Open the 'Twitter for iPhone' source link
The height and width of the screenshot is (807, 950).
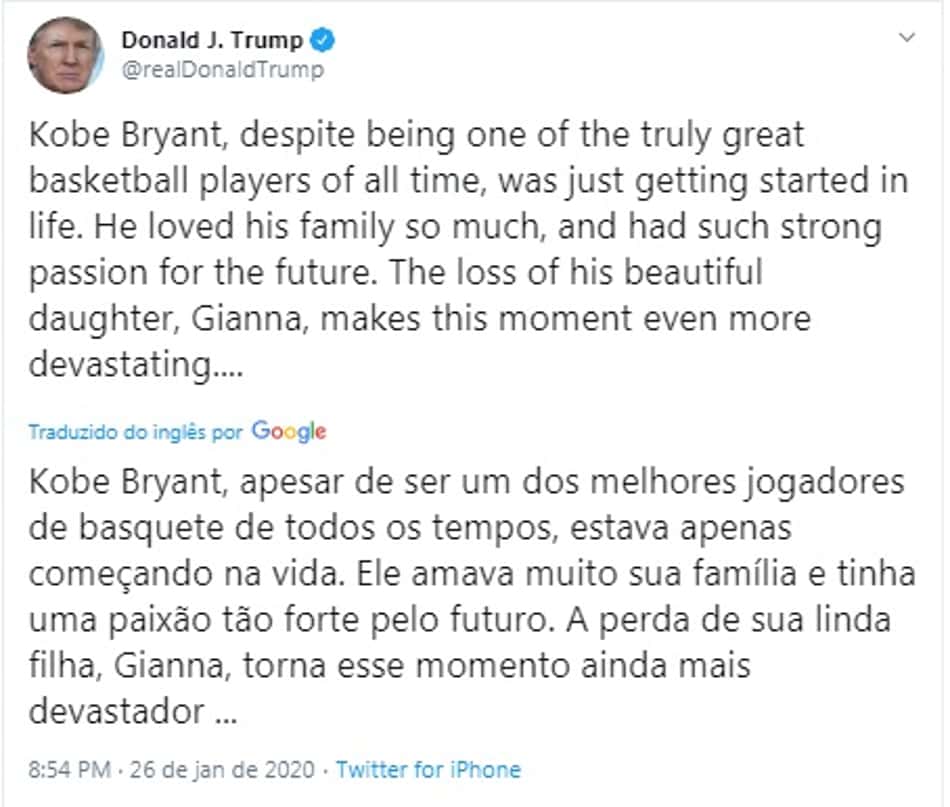[x=428, y=769]
